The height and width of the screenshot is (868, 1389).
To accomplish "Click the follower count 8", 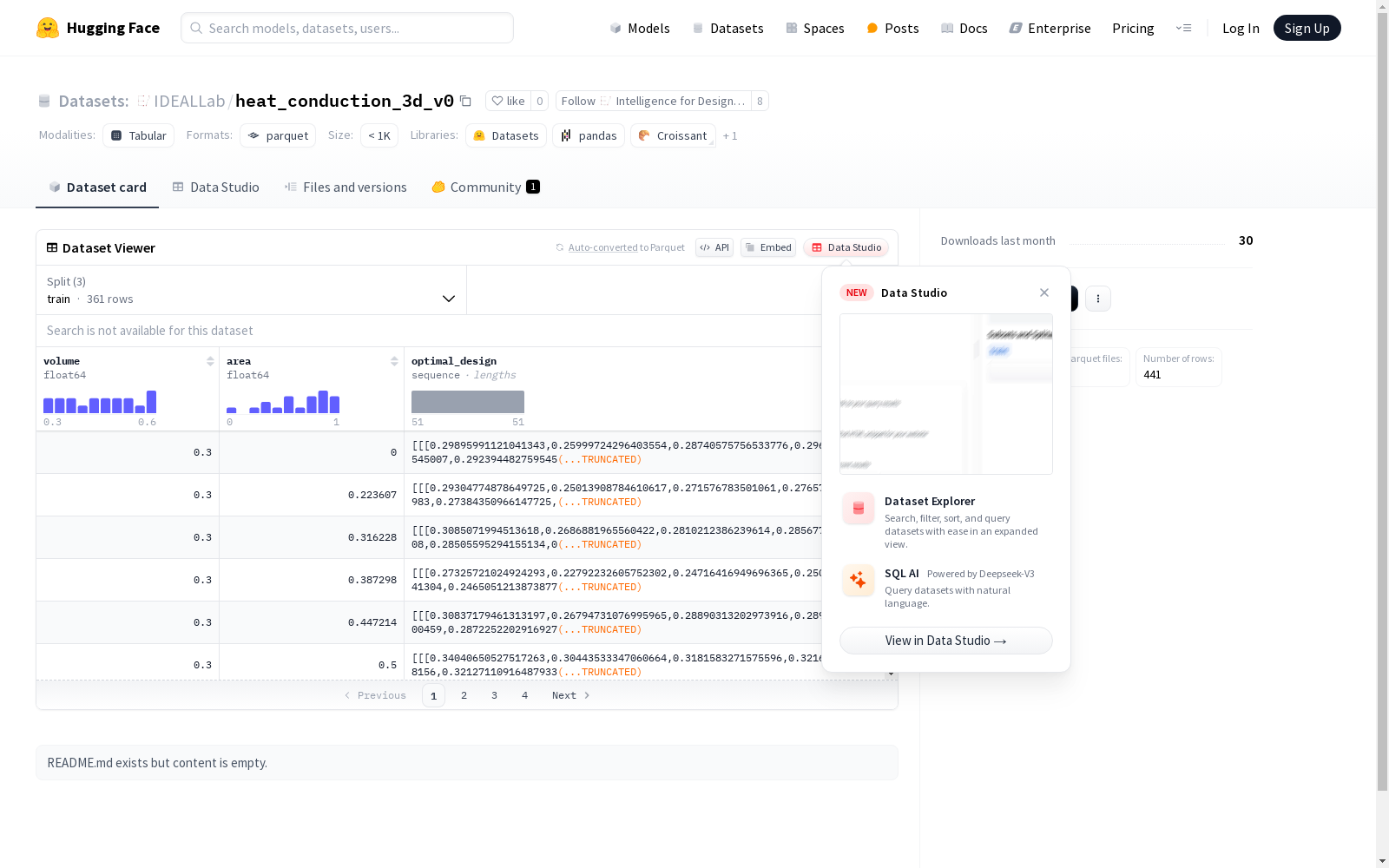I will [x=760, y=101].
